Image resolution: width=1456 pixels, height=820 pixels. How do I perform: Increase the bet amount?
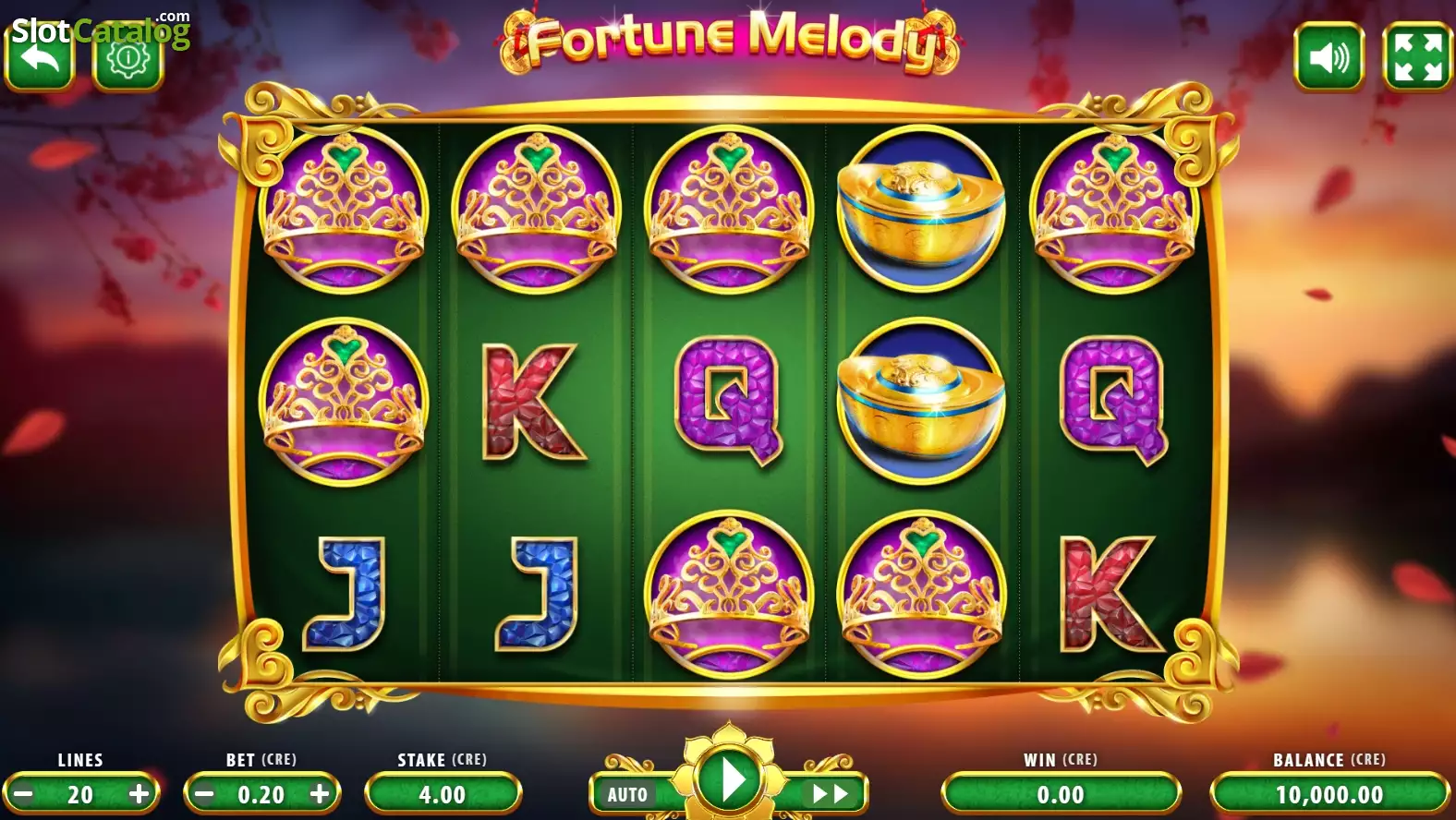[320, 794]
